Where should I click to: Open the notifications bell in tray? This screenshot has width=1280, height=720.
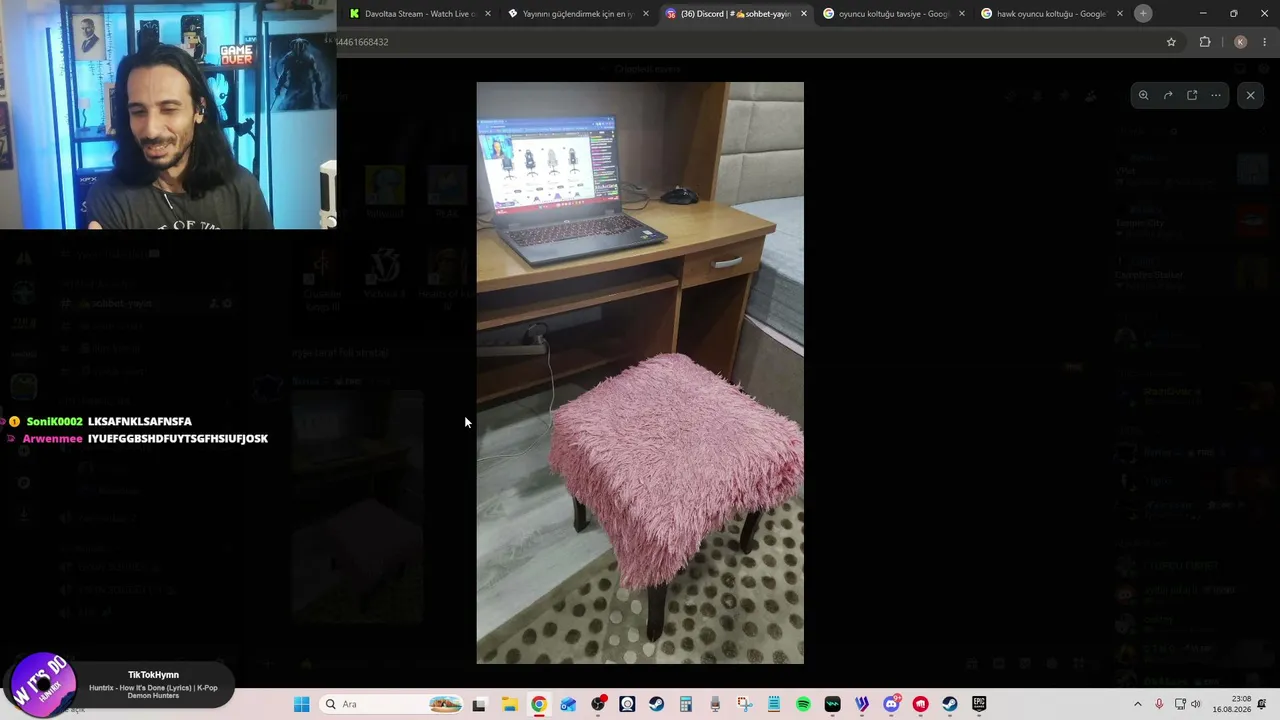[1262, 704]
